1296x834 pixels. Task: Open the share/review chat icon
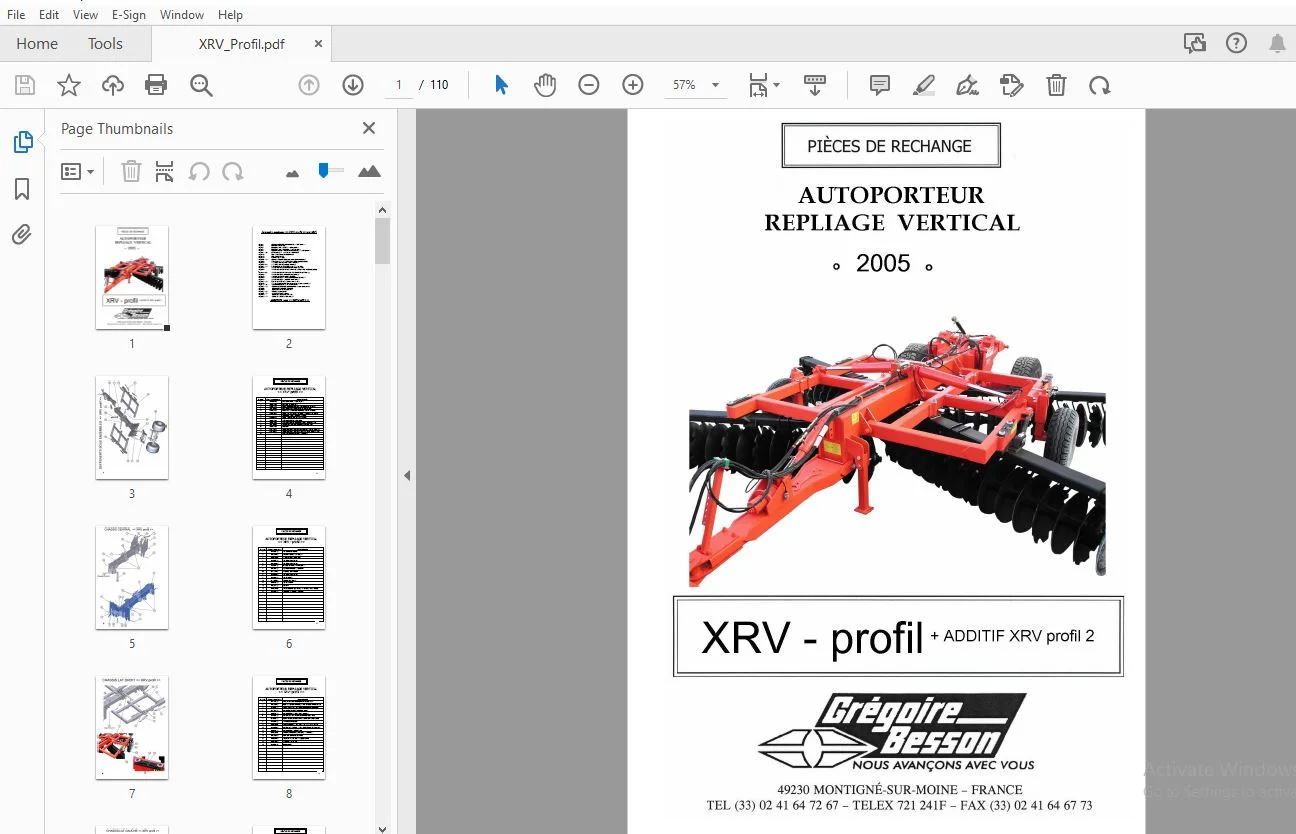(1194, 43)
